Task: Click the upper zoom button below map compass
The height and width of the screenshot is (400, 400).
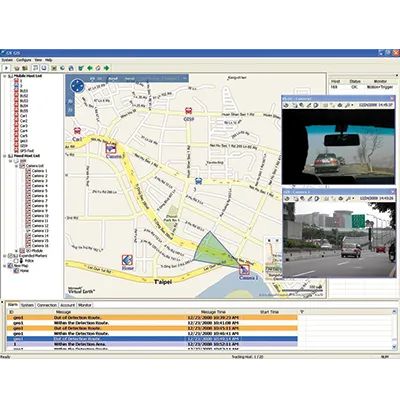Action: [70, 101]
